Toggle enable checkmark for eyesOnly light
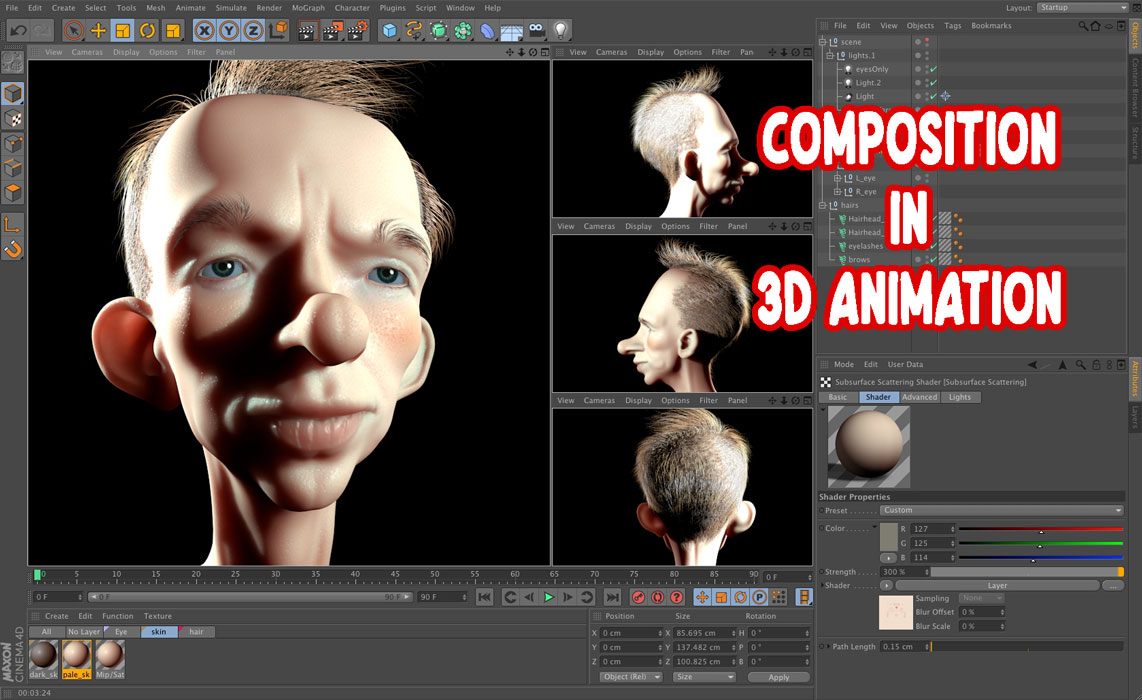 tap(933, 69)
